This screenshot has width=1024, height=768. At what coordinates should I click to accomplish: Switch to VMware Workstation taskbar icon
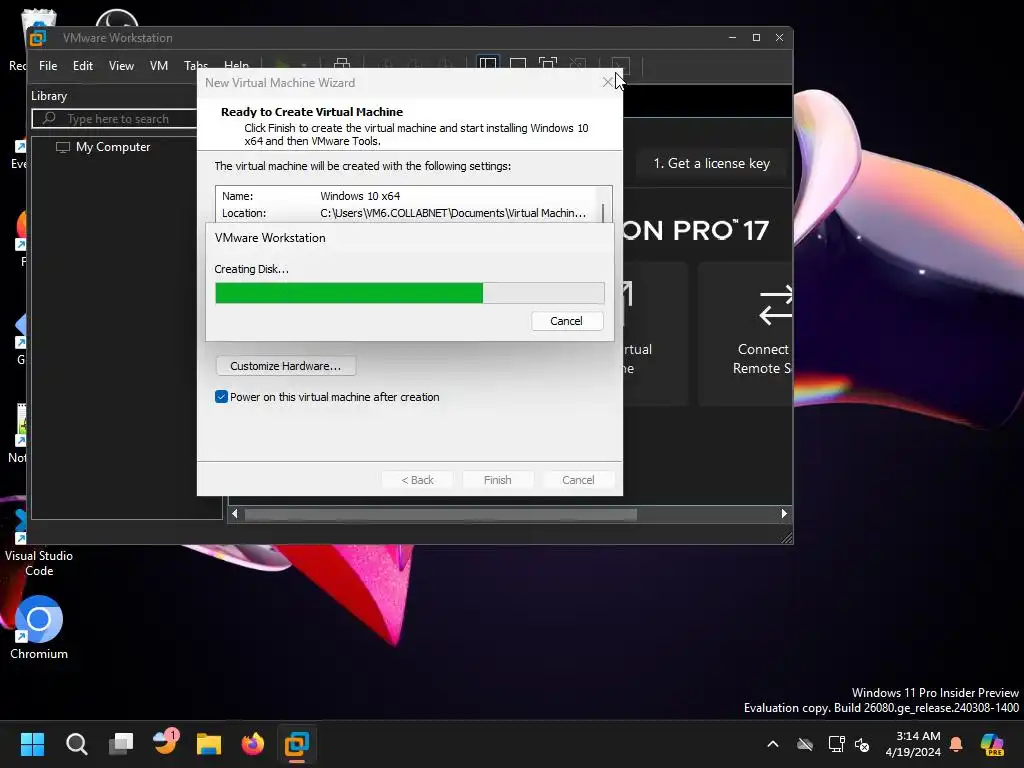[296, 744]
